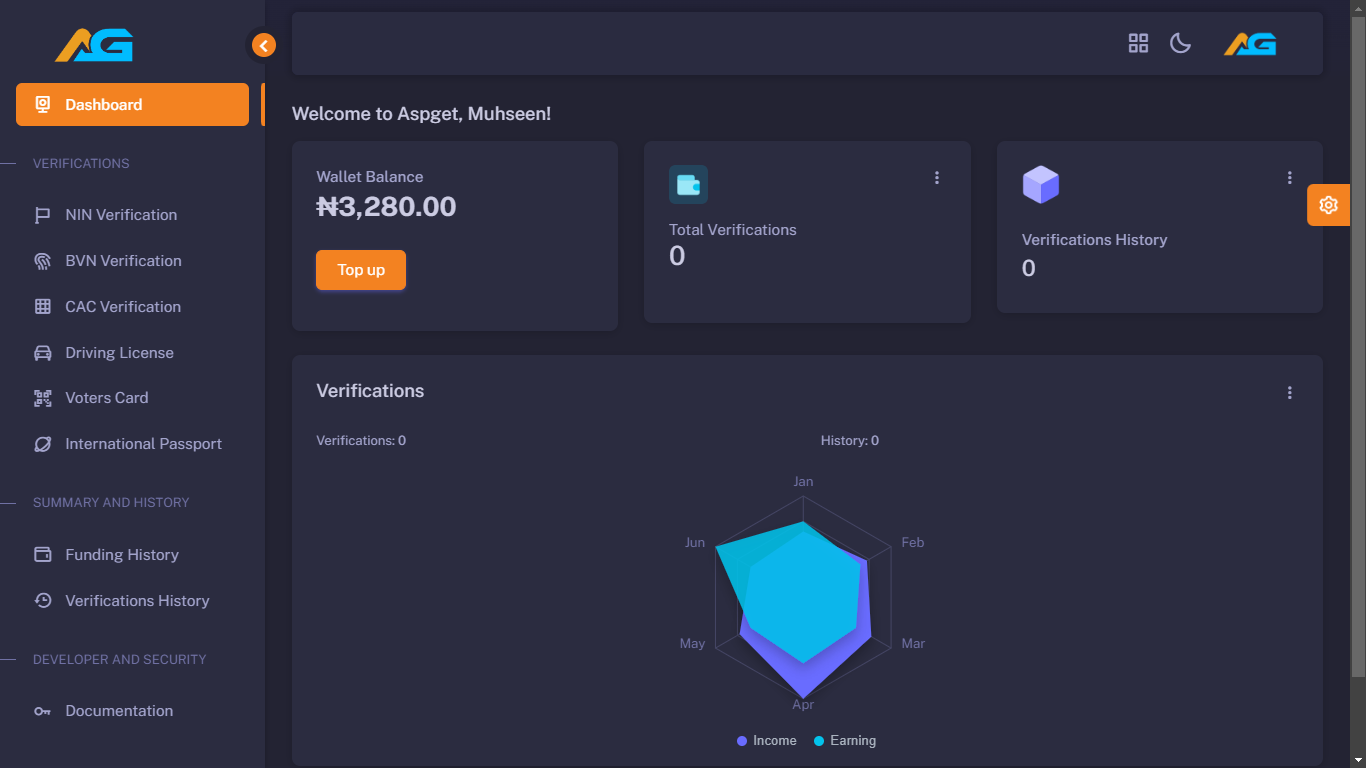The height and width of the screenshot is (768, 1366).
Task: Collapse the sidebar with the arrow button
Action: point(263,45)
